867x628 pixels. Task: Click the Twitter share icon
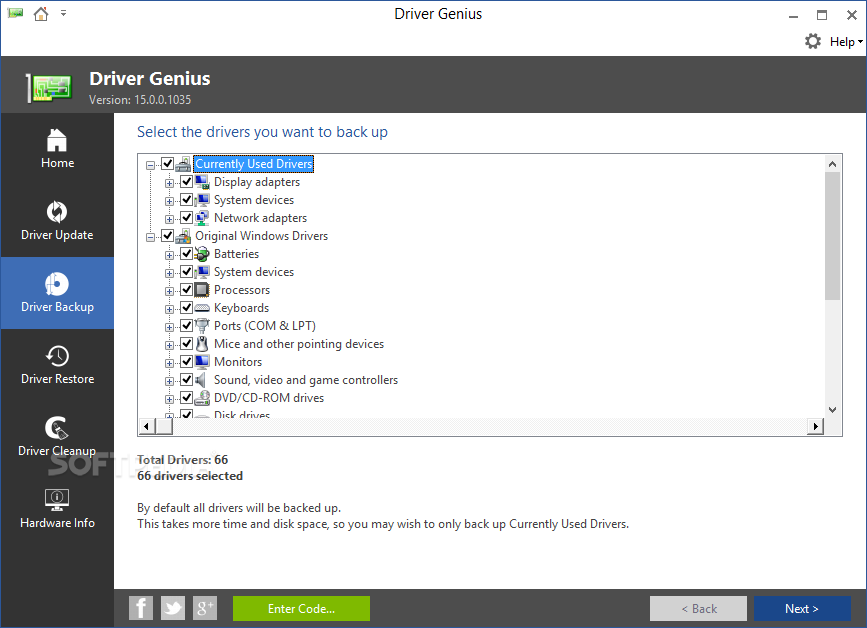[x=173, y=608]
